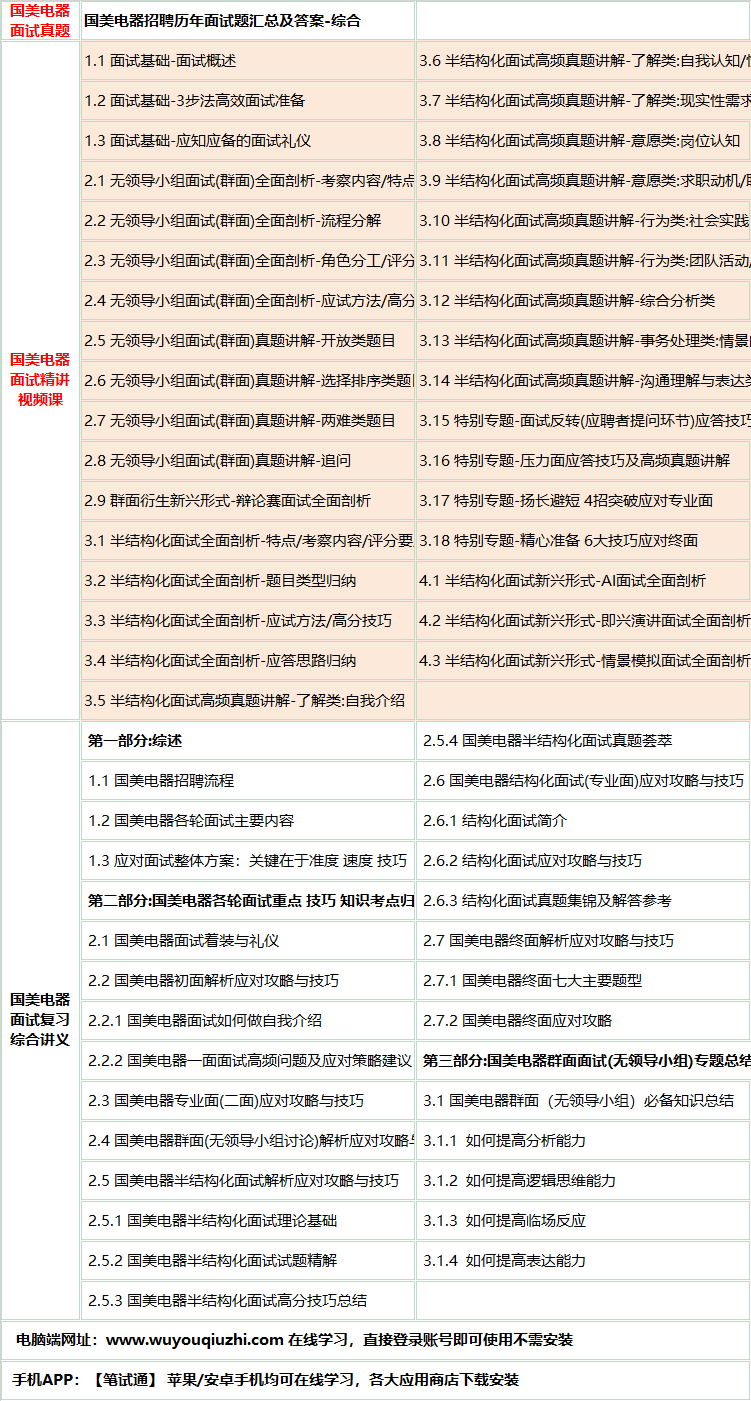Click row 2.2.1 国美电器面试如何做自我介绍
Screen dimensions: 751x1401
click(248, 1020)
